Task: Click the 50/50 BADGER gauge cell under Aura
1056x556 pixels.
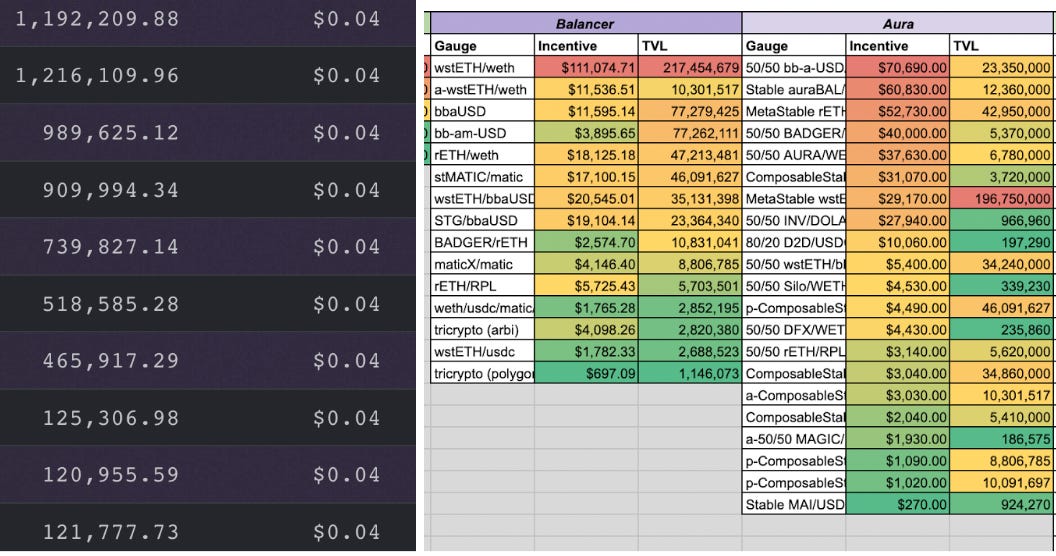Action: (794, 133)
